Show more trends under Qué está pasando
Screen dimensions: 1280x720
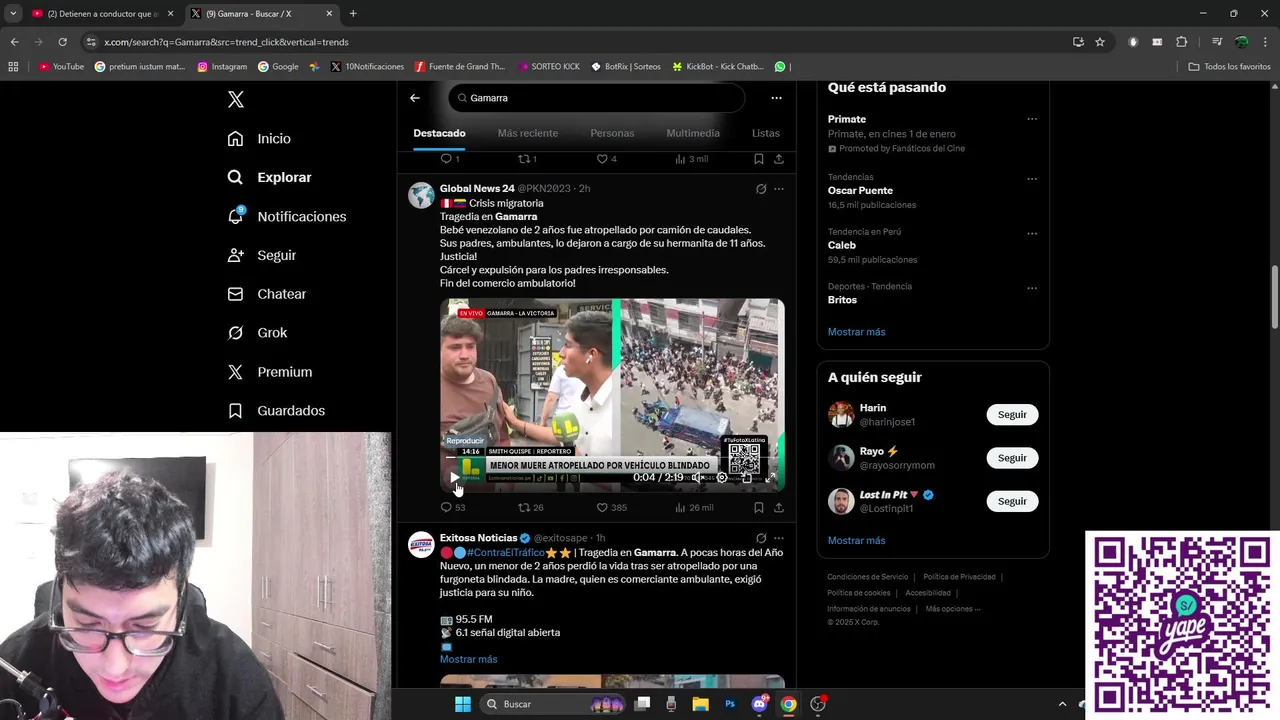pos(856,332)
